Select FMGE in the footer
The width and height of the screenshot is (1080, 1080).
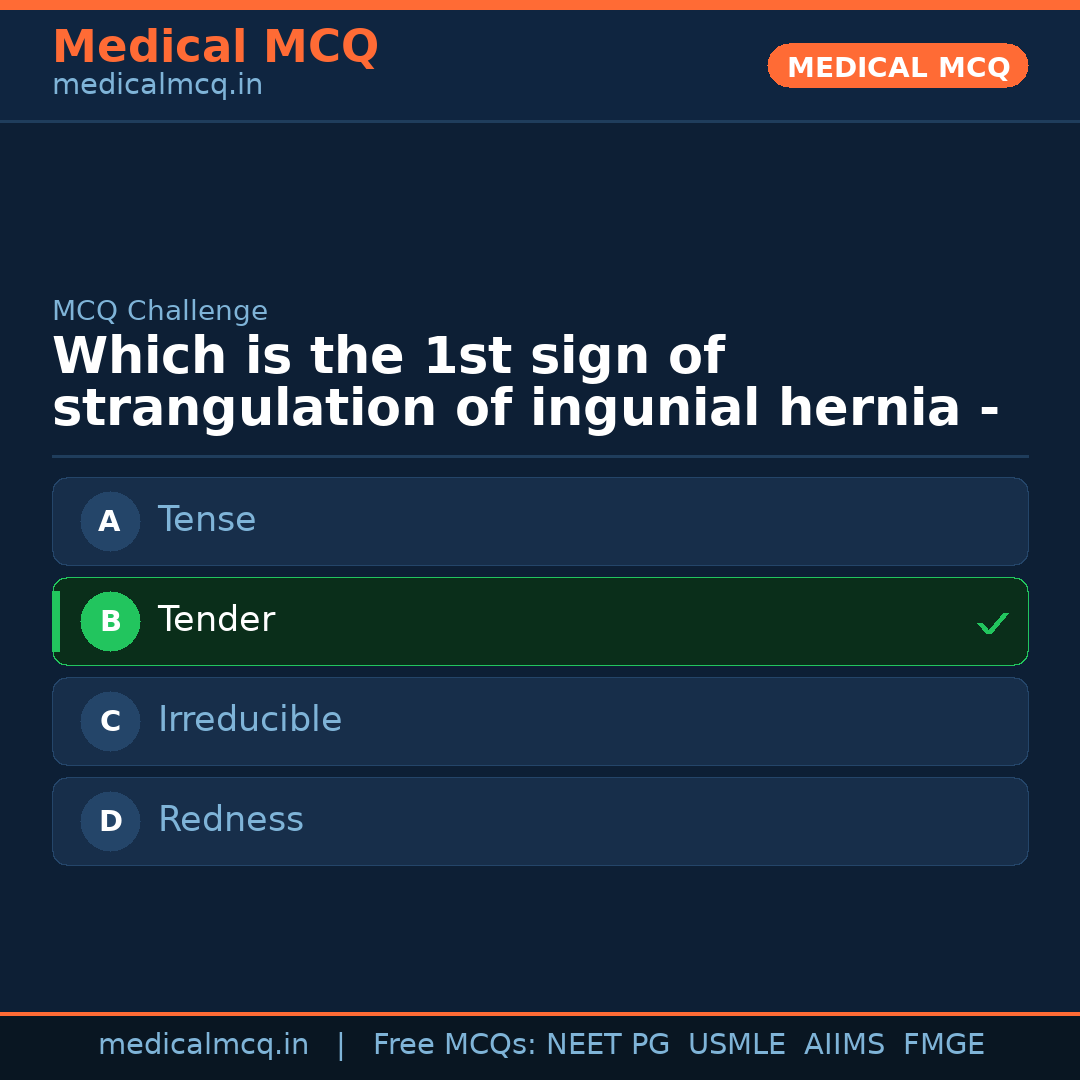click(943, 1045)
